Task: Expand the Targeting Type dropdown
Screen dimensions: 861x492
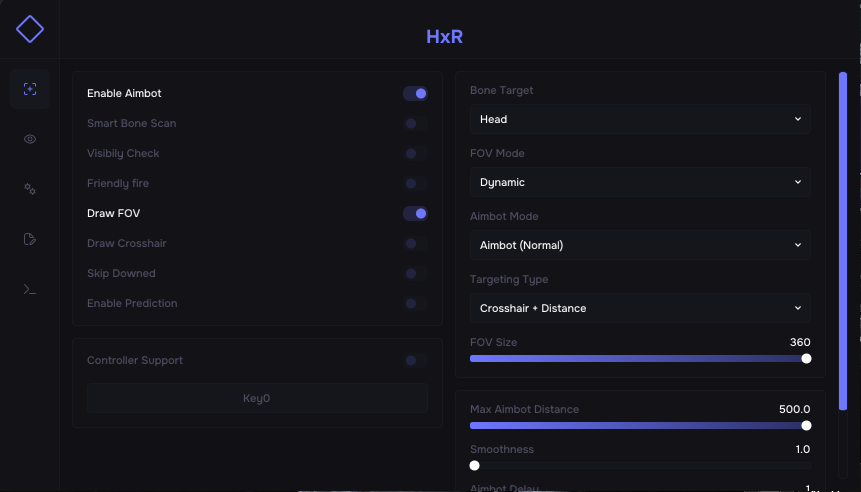Action: [x=640, y=308]
